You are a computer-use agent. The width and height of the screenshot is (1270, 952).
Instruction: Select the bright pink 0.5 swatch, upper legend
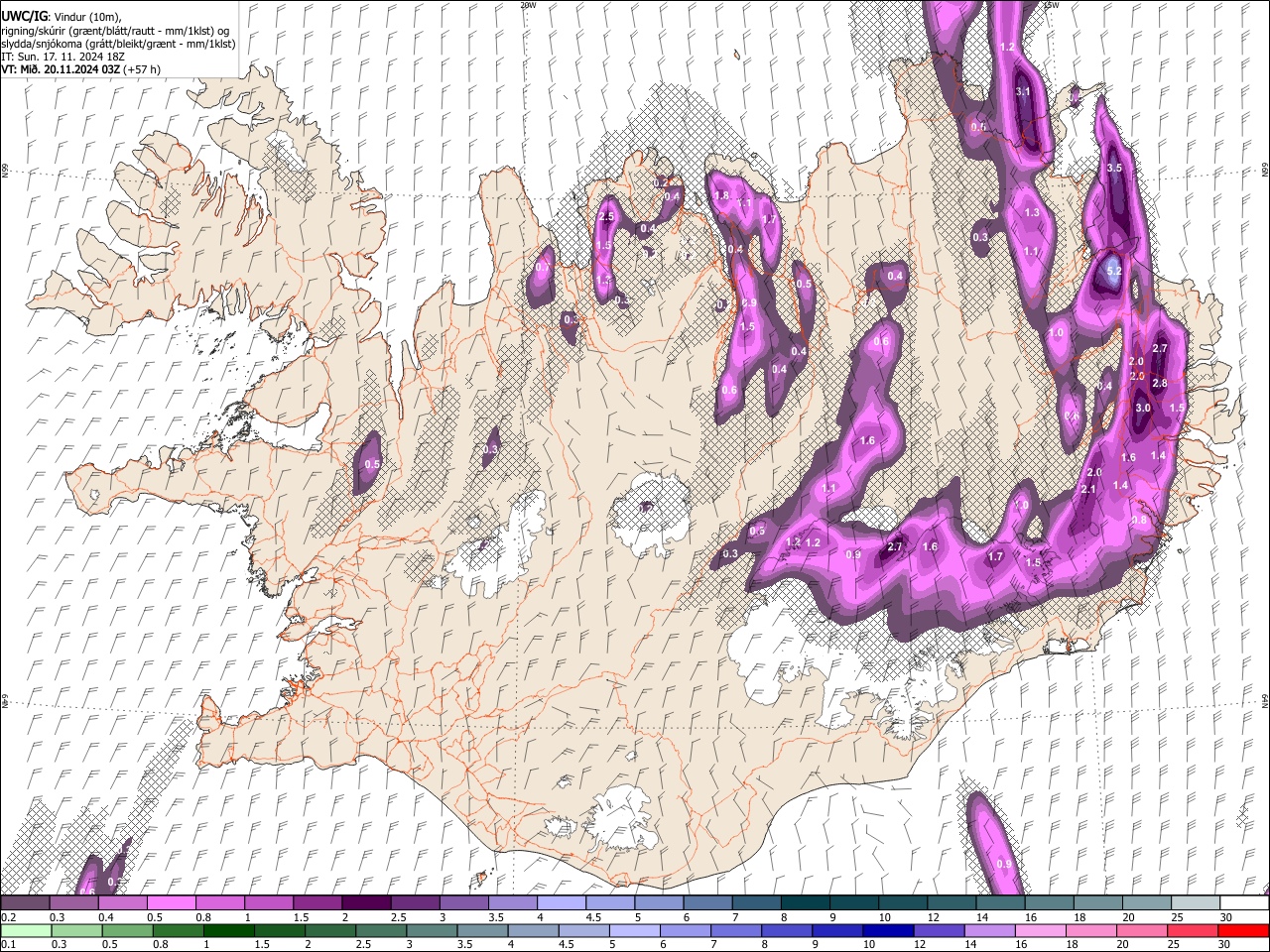171,903
